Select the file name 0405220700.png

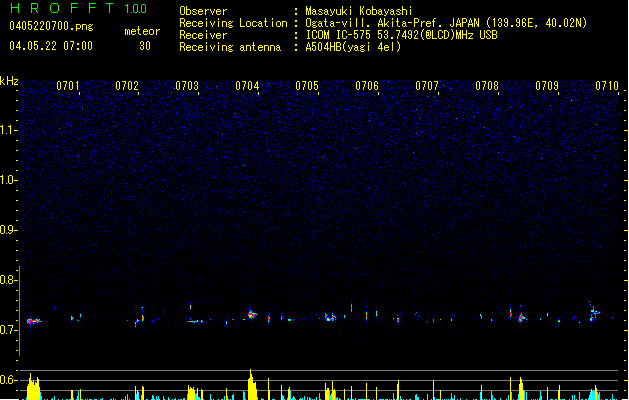tap(51, 26)
